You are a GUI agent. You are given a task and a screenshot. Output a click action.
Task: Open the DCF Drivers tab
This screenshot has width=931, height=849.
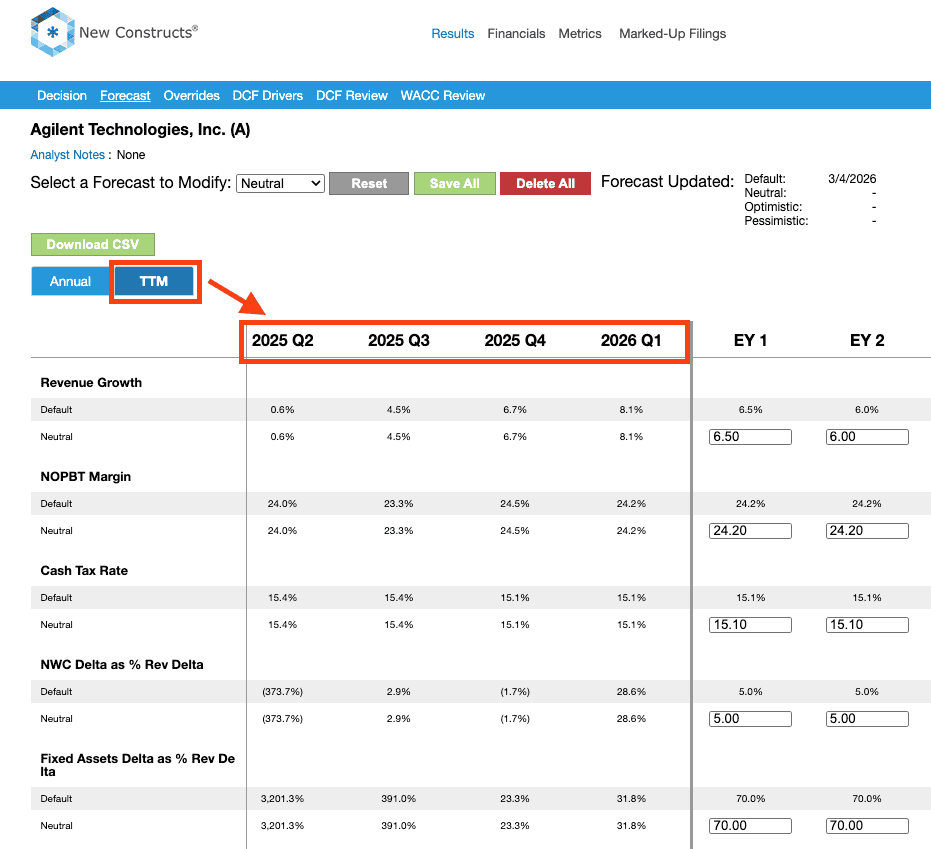coord(267,96)
